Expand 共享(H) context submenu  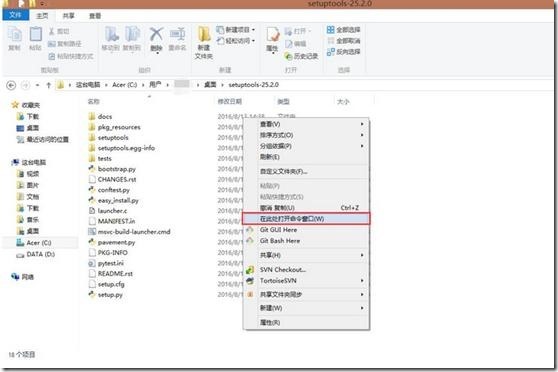point(306,255)
